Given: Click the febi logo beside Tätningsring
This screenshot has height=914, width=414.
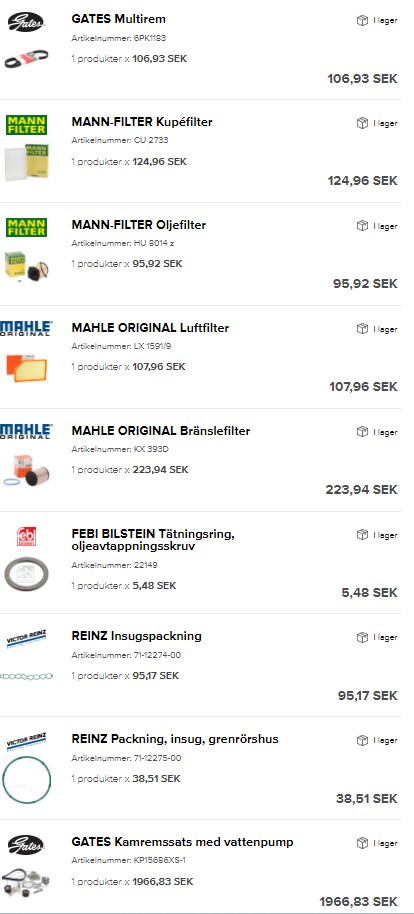Looking at the screenshot, I should pyautogui.click(x=26, y=536).
